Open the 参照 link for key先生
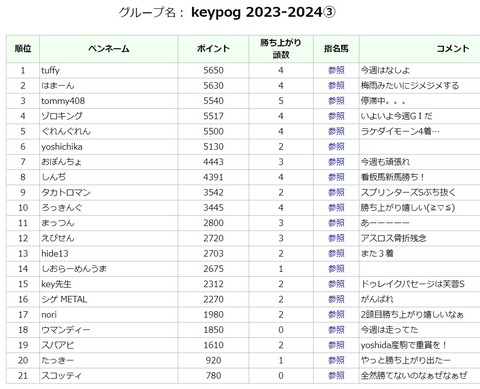This screenshot has width=480, height=389. (336, 284)
